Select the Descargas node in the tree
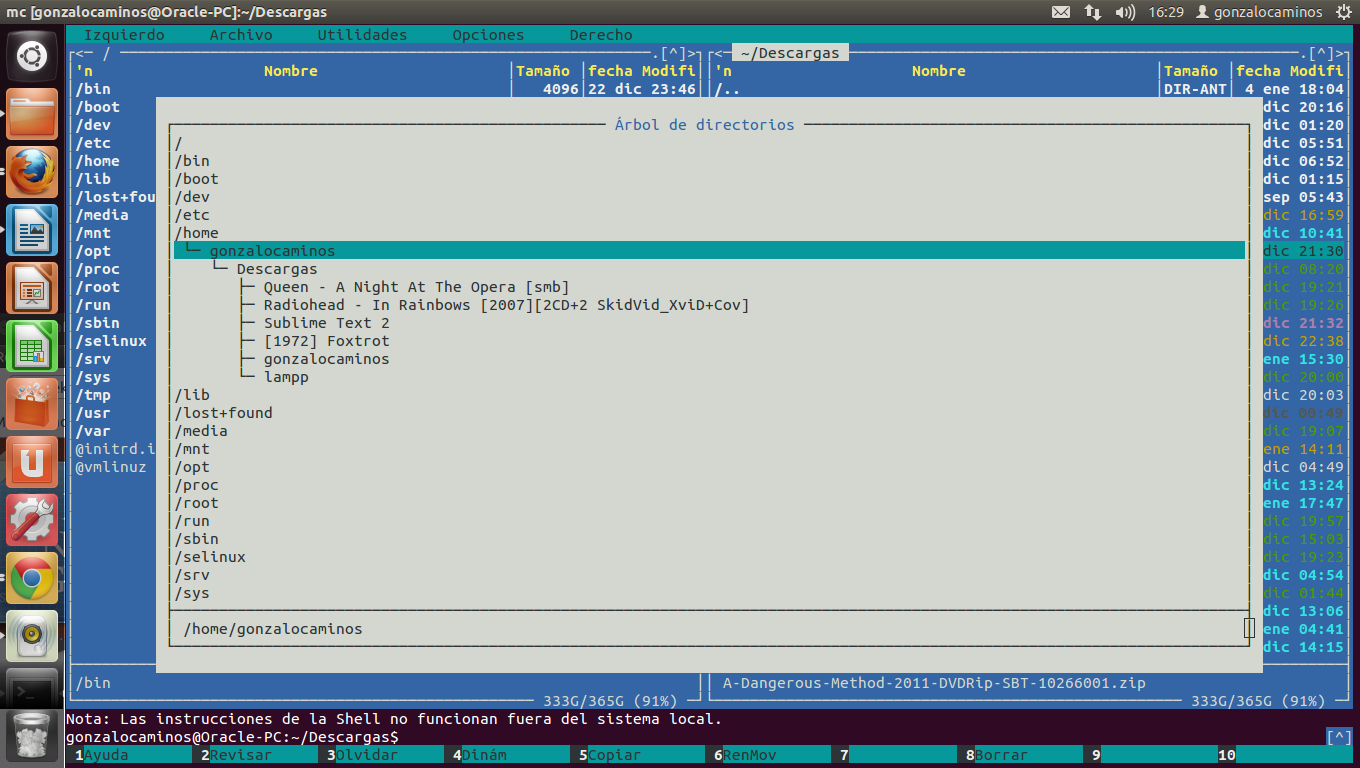Image resolution: width=1360 pixels, height=768 pixels. click(277, 269)
